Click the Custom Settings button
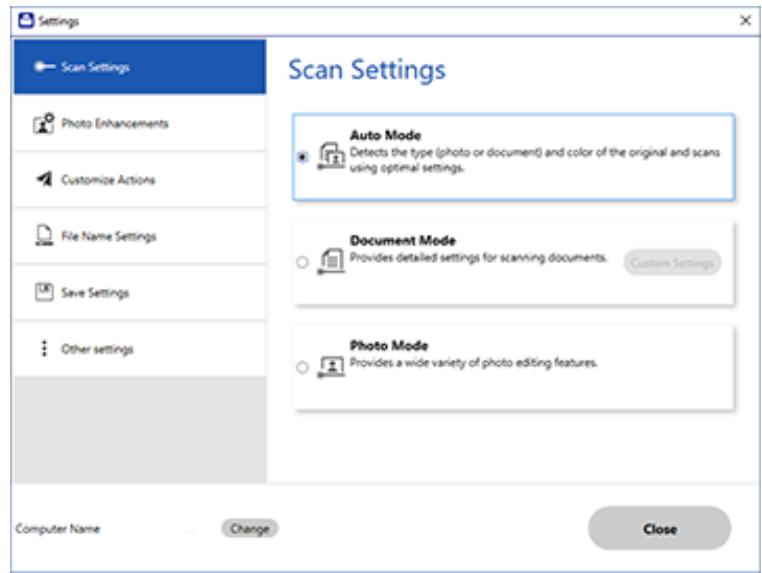This screenshot has height=573, width=762. [672, 263]
